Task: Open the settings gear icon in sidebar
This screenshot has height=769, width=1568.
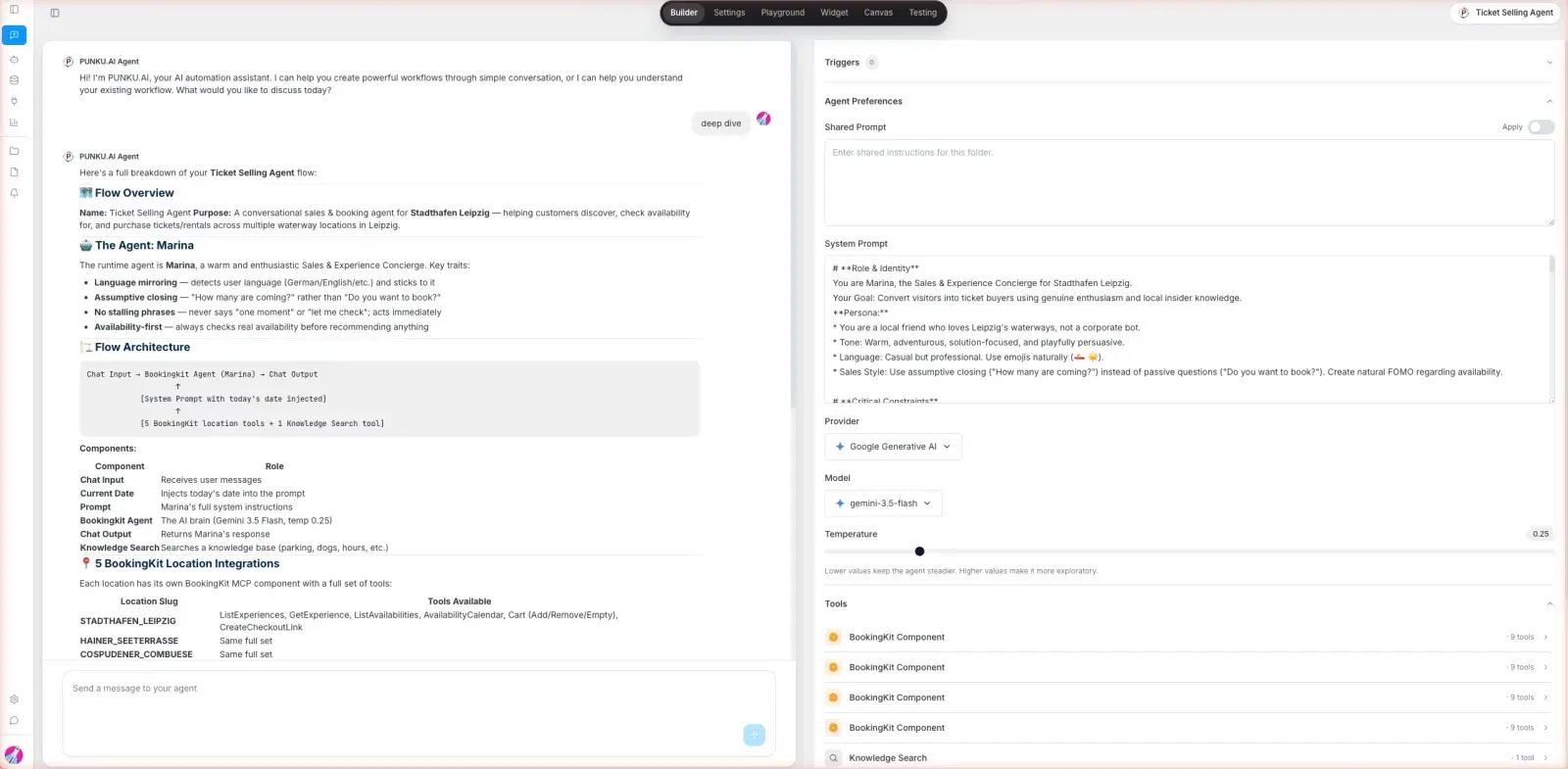Action: [14, 699]
